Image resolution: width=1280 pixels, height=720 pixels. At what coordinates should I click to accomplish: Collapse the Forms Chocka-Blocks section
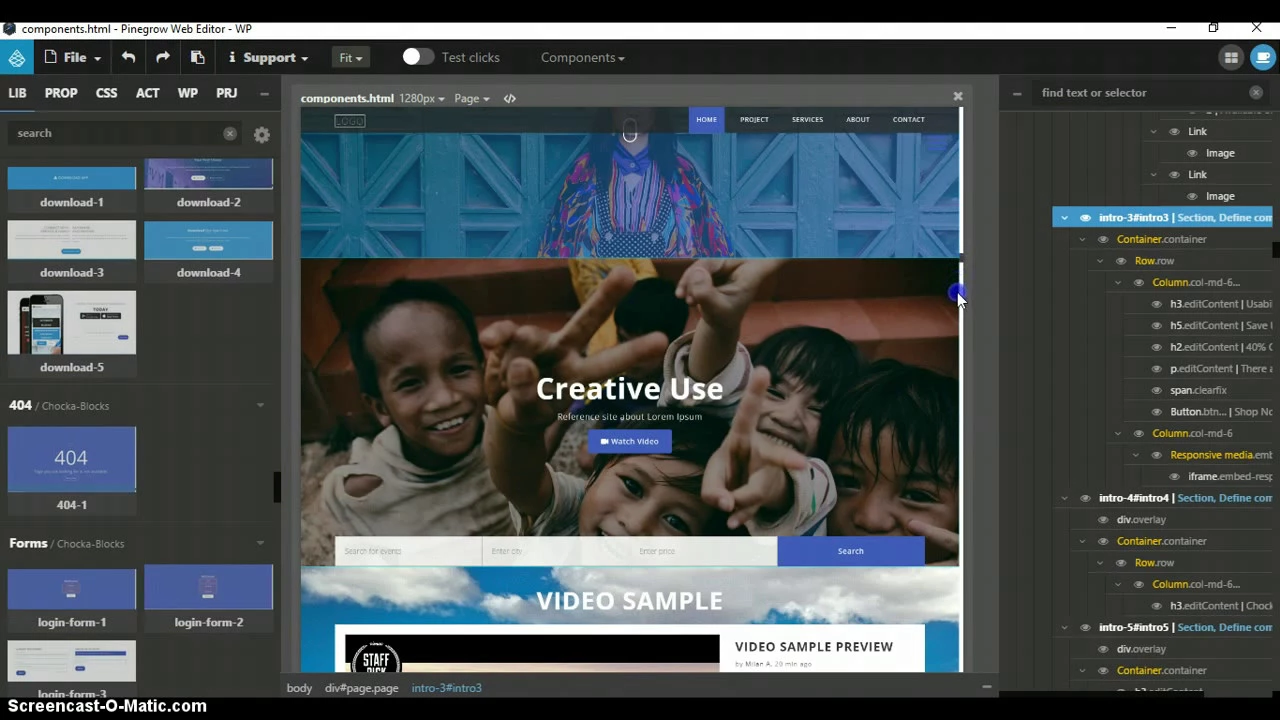(x=260, y=543)
